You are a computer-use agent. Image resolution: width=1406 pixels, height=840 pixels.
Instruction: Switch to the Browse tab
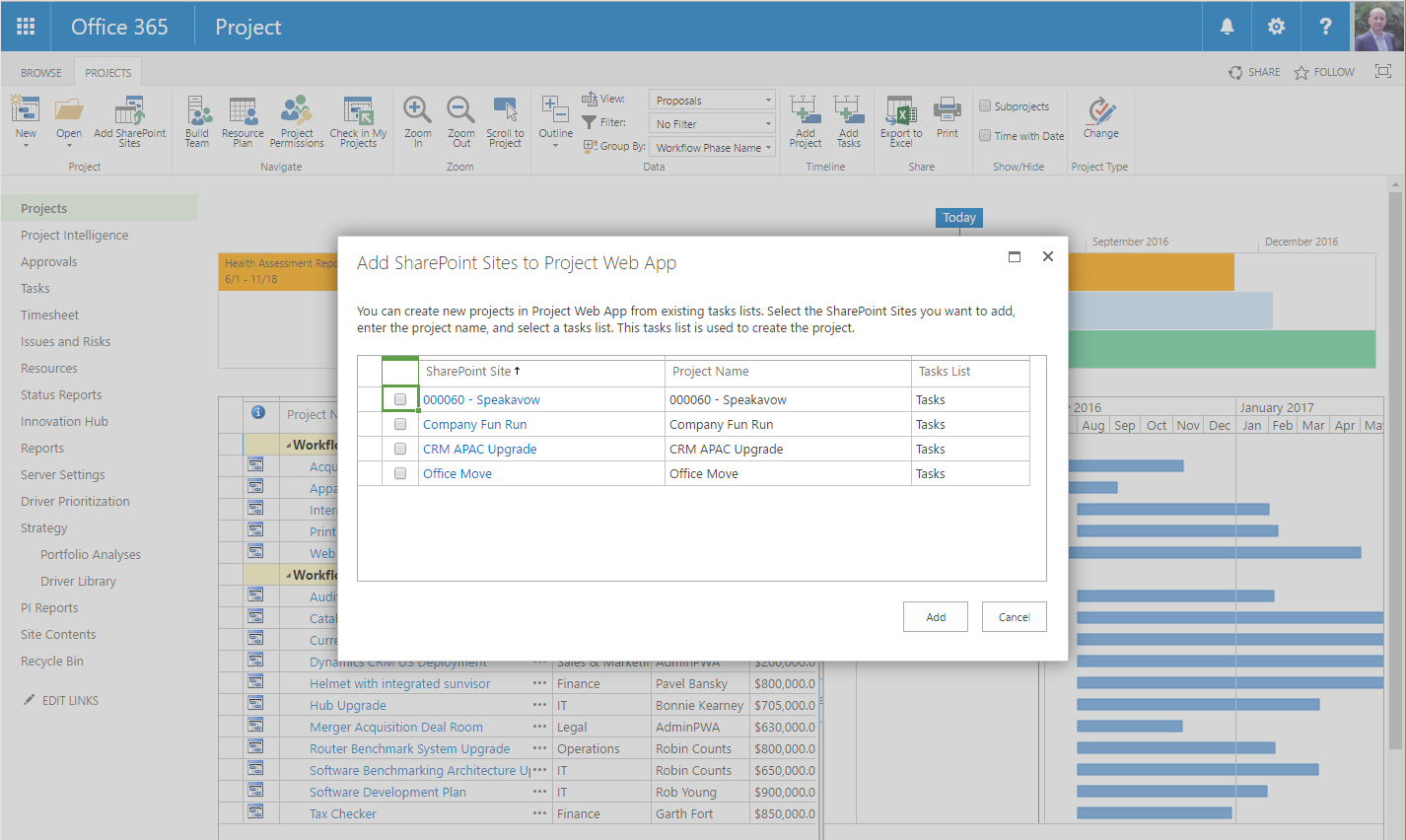pos(40,71)
